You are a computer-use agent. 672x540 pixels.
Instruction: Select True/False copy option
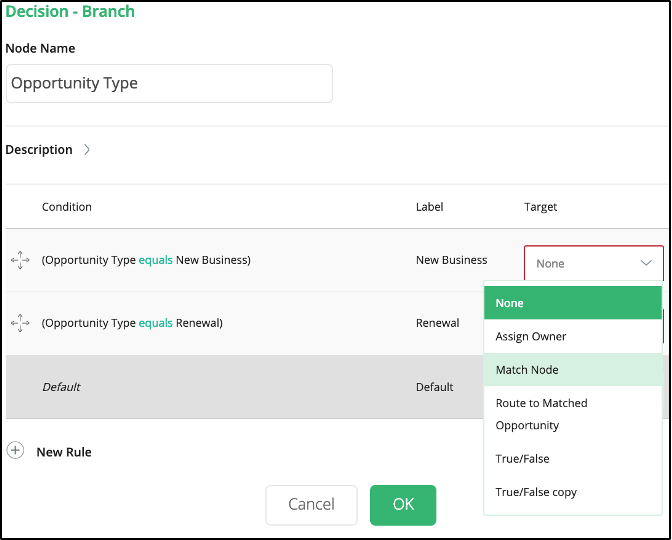click(x=573, y=492)
